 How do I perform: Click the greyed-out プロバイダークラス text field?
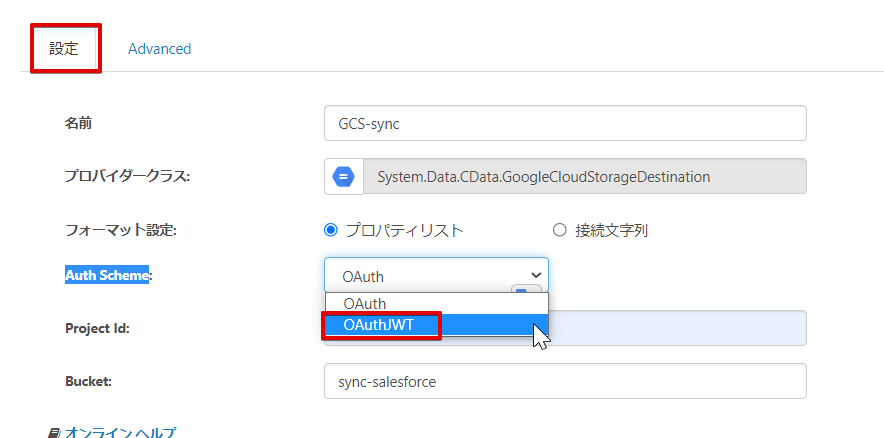pos(585,177)
